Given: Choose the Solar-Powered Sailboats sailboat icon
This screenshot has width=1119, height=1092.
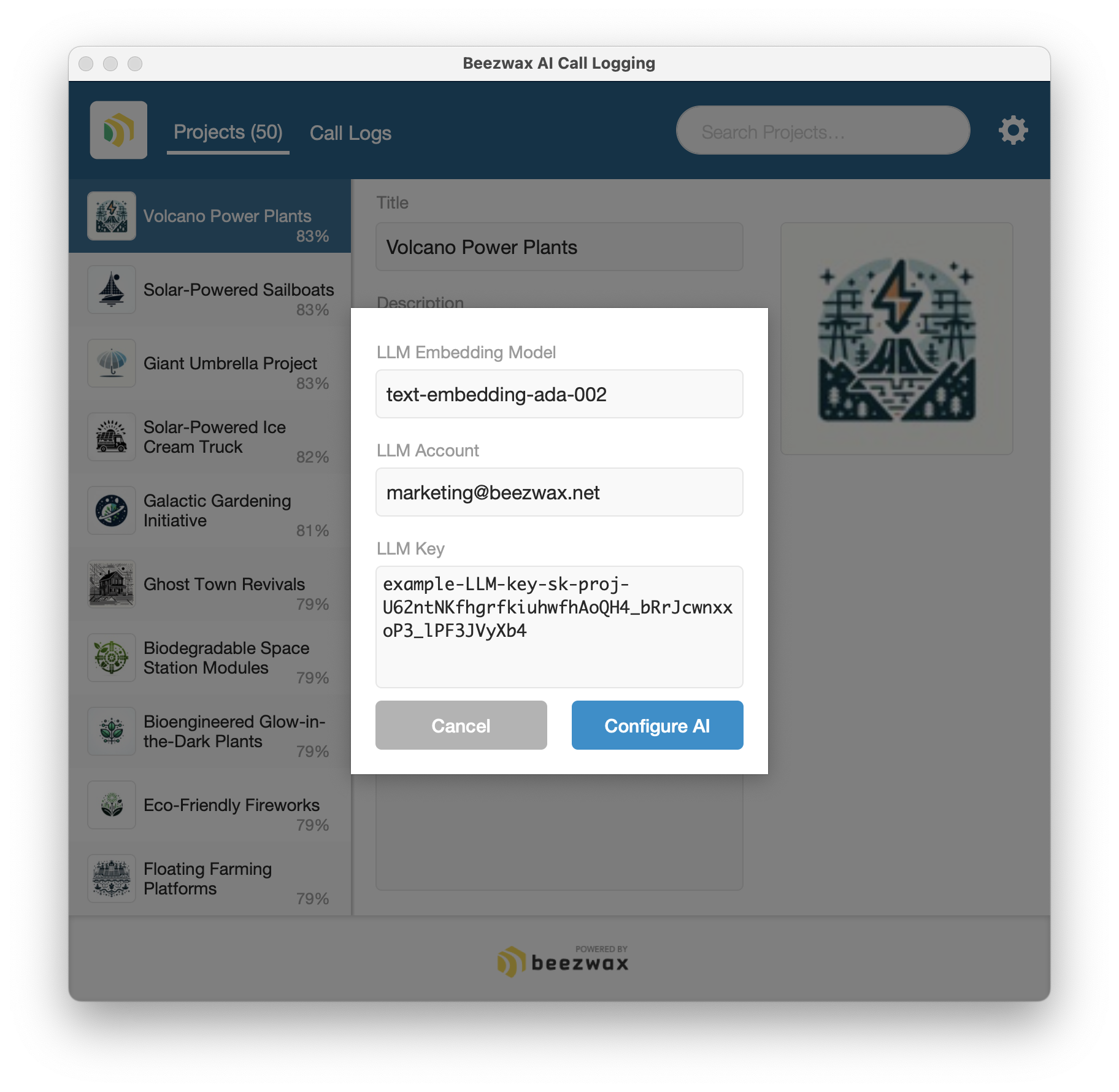Looking at the screenshot, I should pos(112,290).
